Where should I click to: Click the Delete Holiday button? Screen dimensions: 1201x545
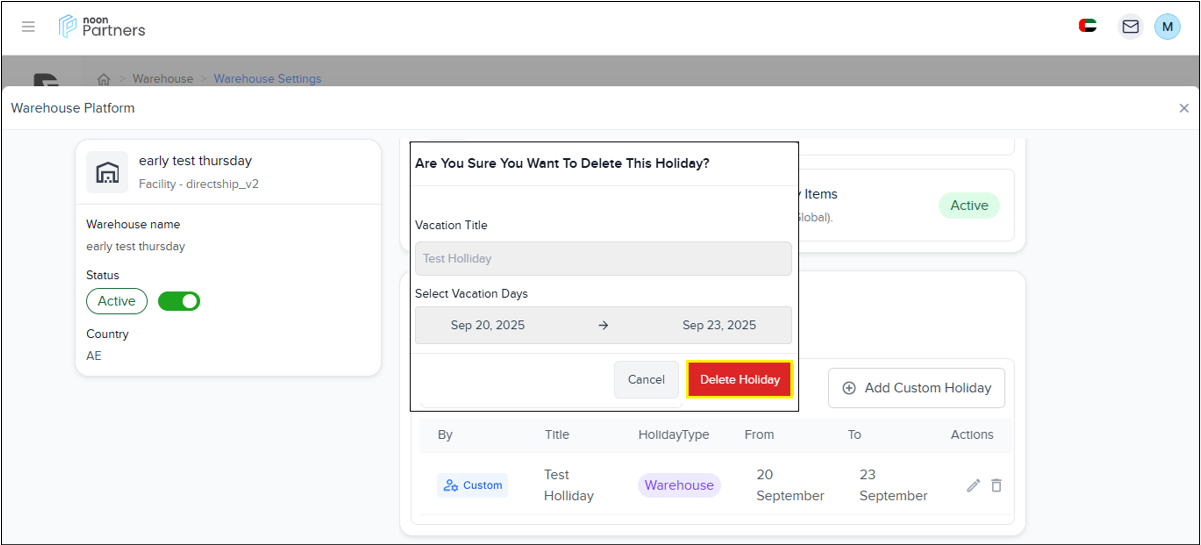click(x=739, y=380)
